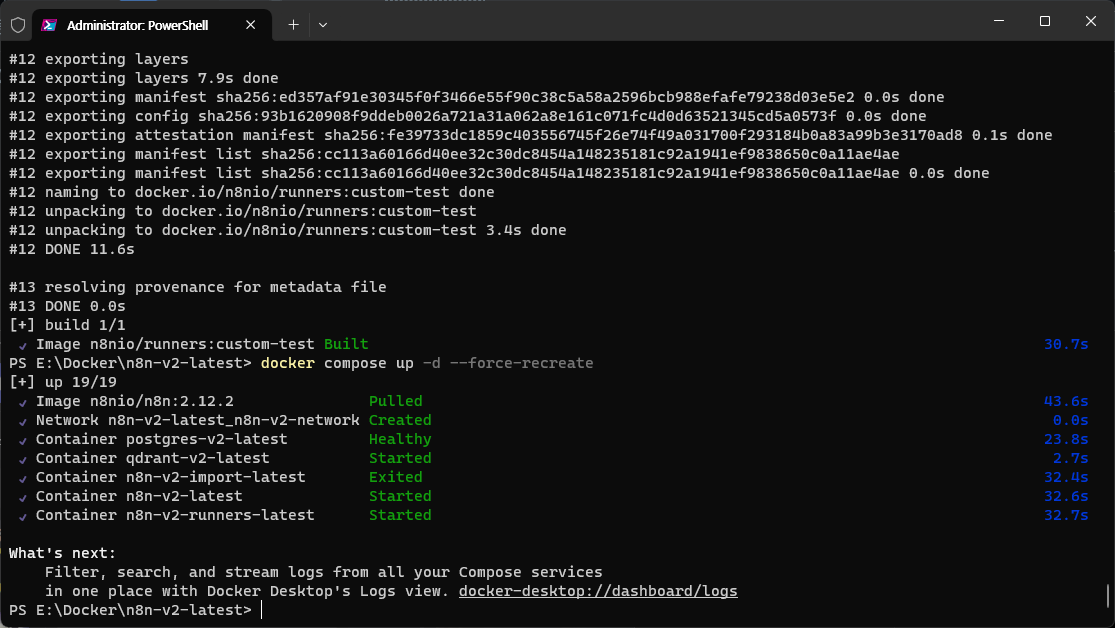Click '[+] build 1/1' line
Image resolution: width=1115 pixels, height=628 pixels.
(67, 325)
